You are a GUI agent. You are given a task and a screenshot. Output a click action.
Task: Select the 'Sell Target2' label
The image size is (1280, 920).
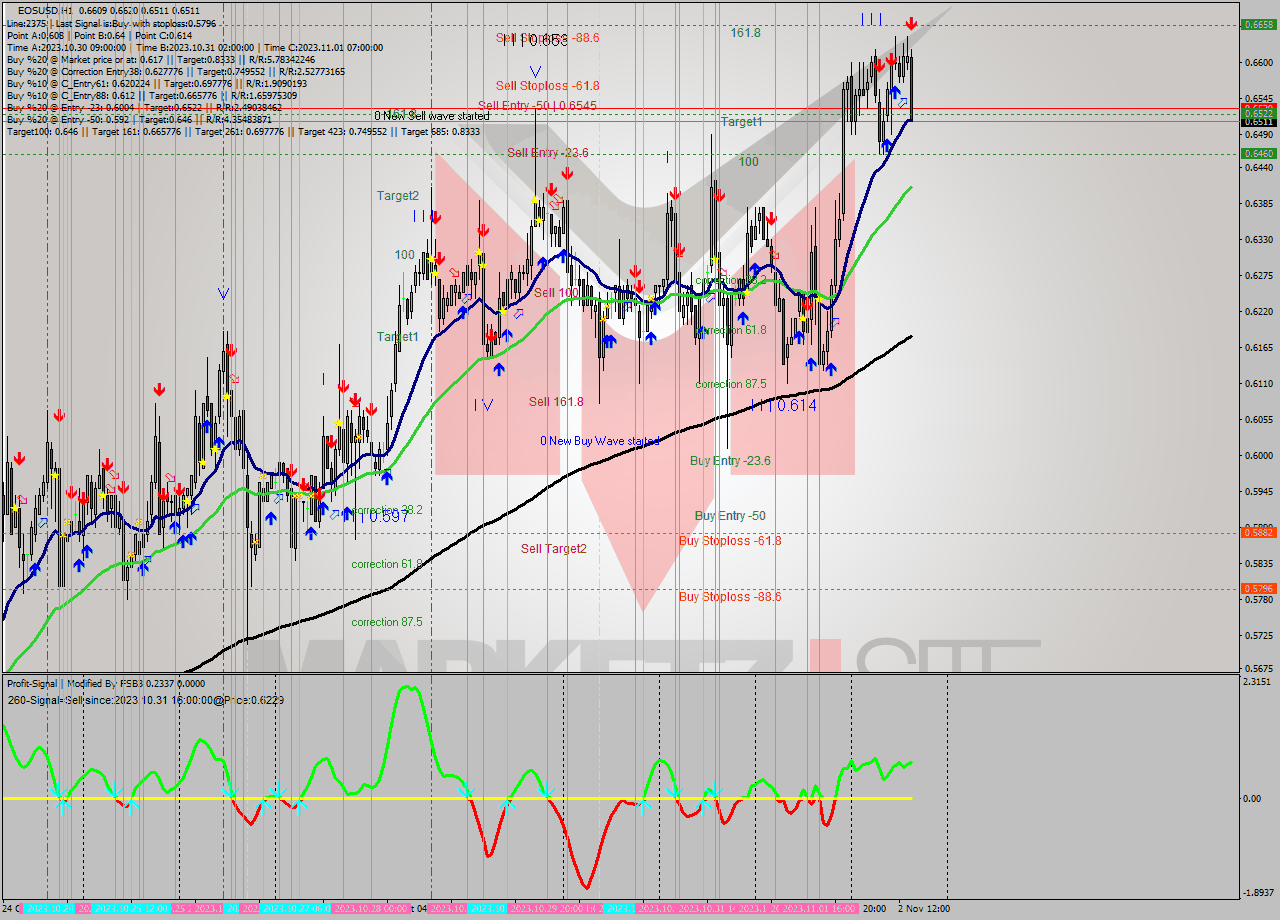coord(553,548)
